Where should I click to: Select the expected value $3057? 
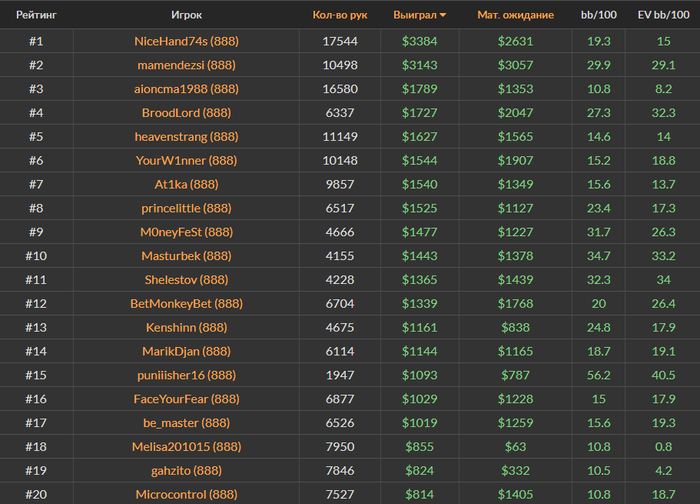[516, 65]
